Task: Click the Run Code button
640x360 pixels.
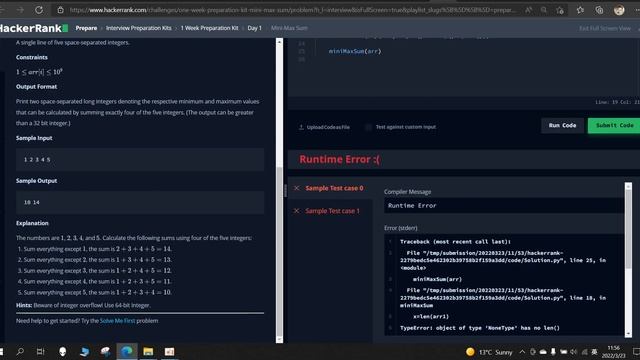Action: click(562, 126)
